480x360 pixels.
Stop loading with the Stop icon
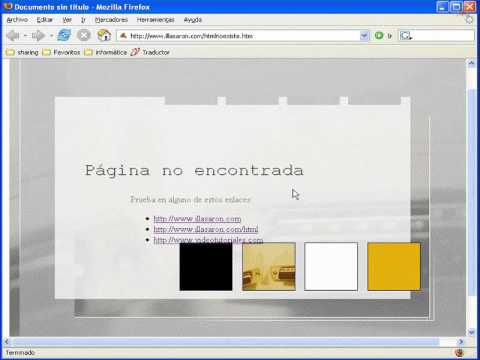point(84,35)
